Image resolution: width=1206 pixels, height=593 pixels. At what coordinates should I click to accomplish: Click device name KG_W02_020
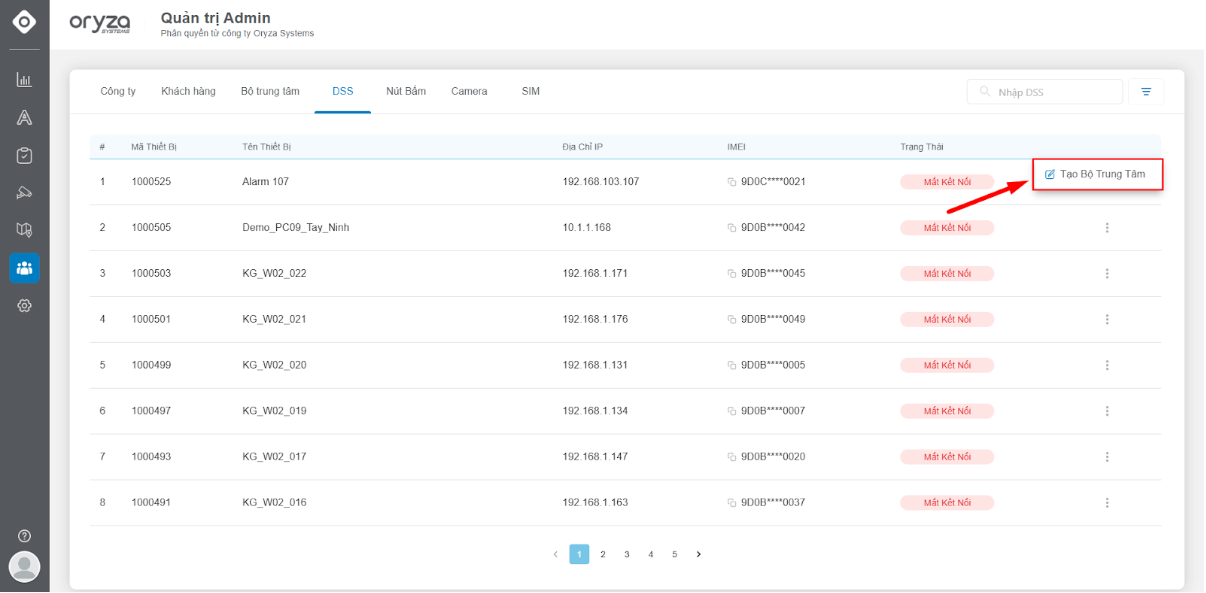[x=274, y=366]
